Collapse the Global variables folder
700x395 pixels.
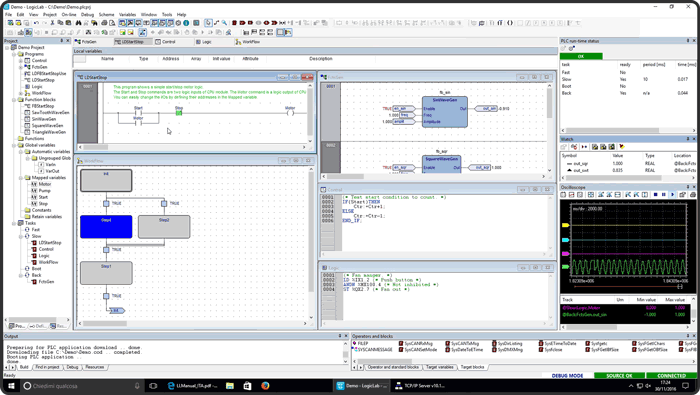[x=14, y=145]
